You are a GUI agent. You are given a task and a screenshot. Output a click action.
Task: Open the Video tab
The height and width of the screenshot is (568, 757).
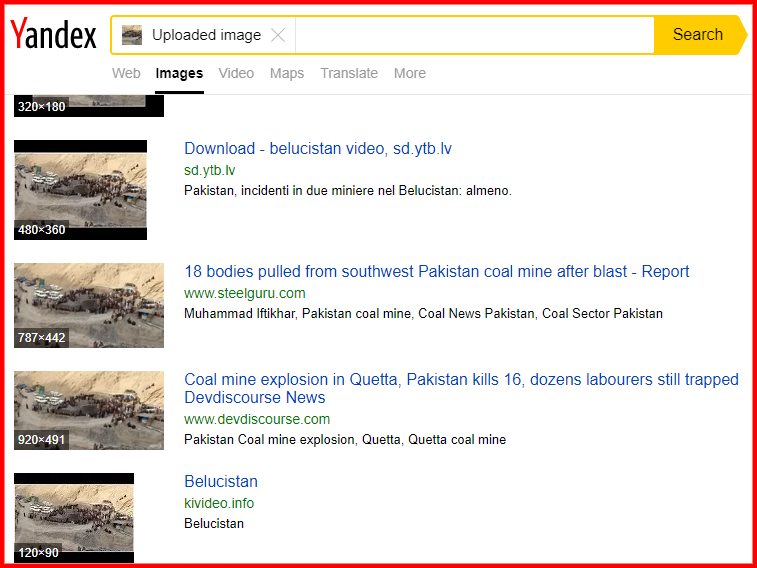coord(236,73)
